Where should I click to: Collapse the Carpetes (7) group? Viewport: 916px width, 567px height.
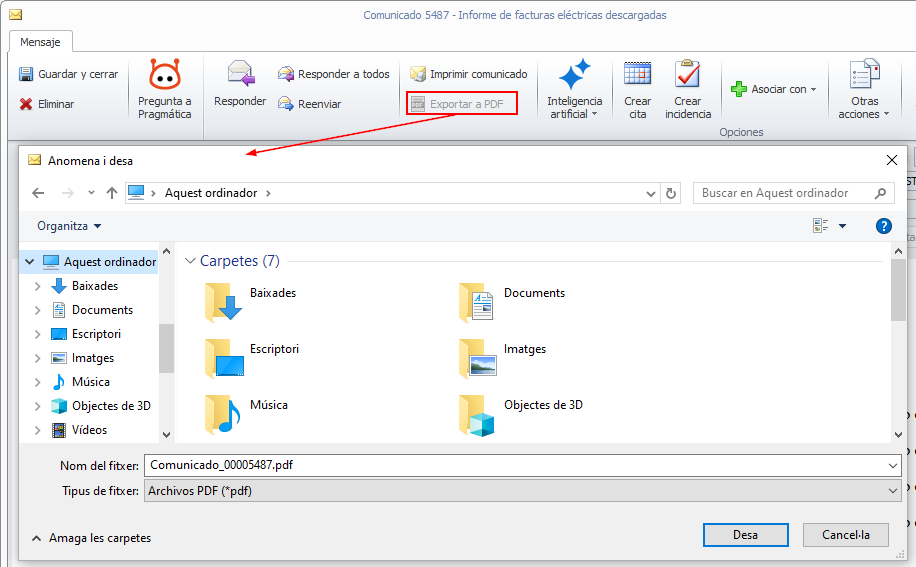(x=190, y=261)
